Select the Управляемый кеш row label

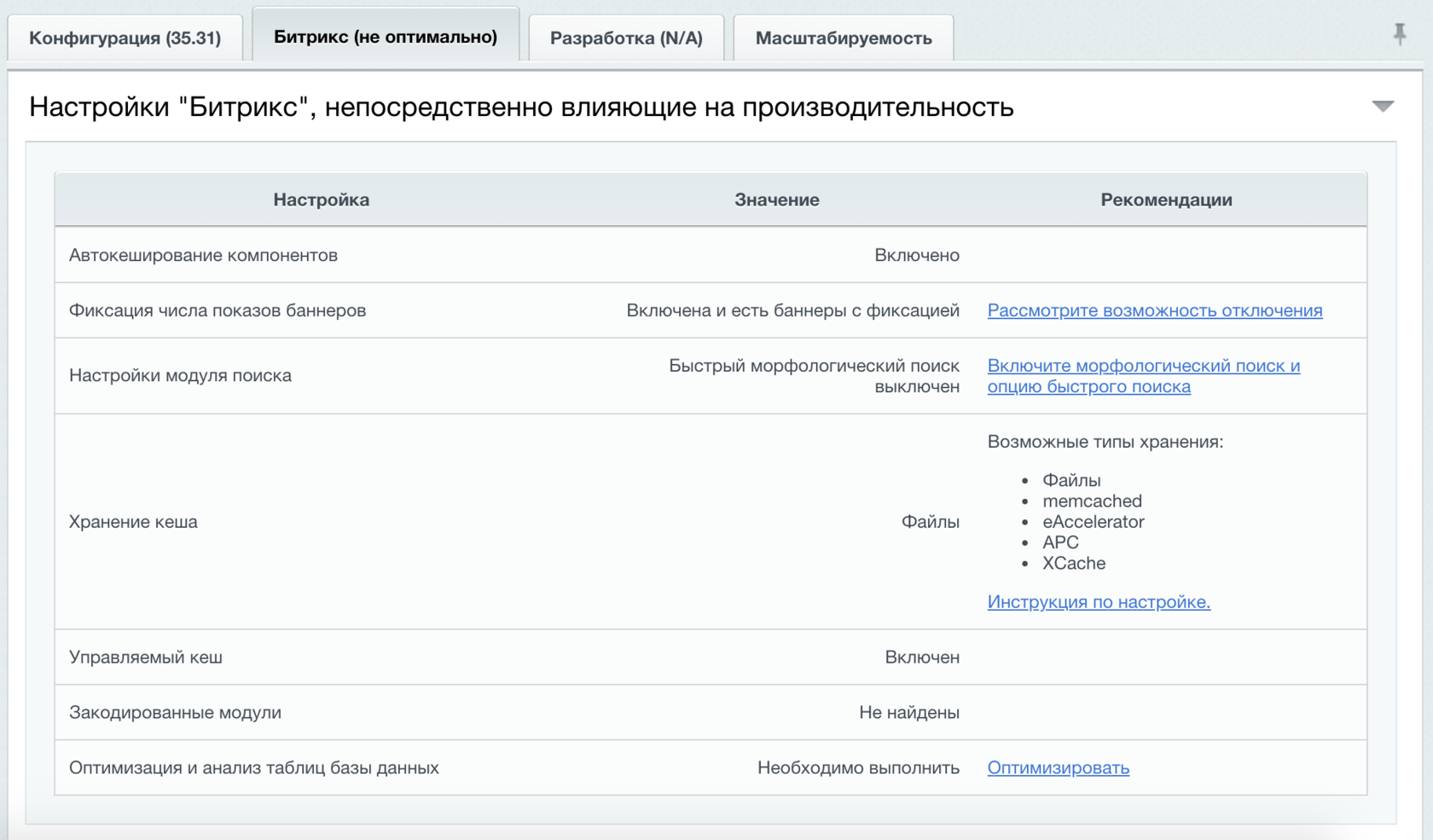(x=146, y=658)
